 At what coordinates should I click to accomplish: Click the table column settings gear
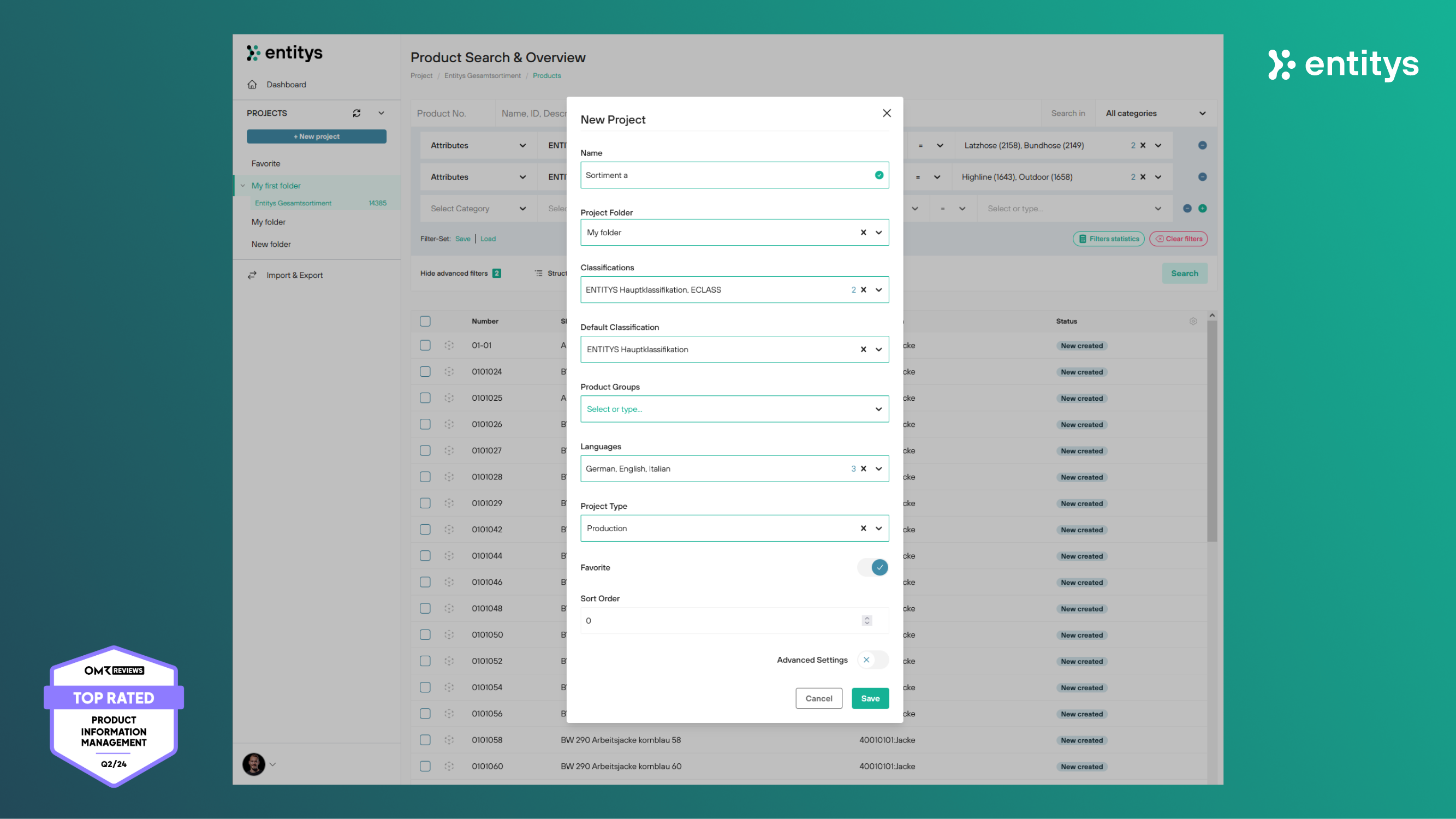pyautogui.click(x=1193, y=321)
